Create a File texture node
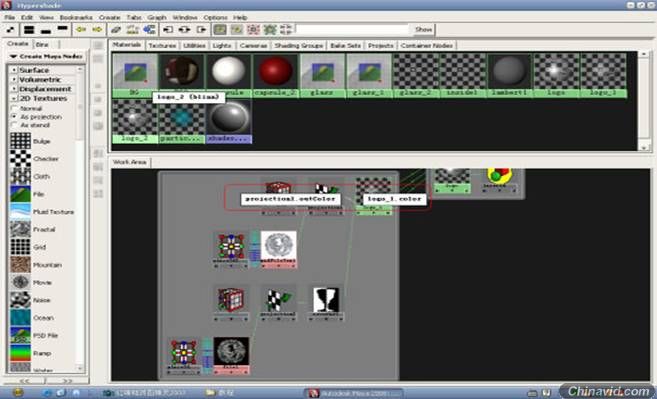 click(20, 194)
